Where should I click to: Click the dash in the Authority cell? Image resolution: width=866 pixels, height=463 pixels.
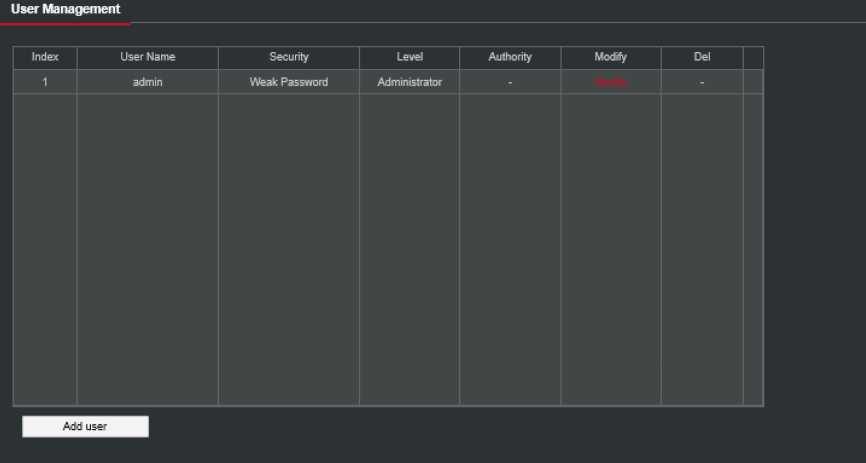510,82
